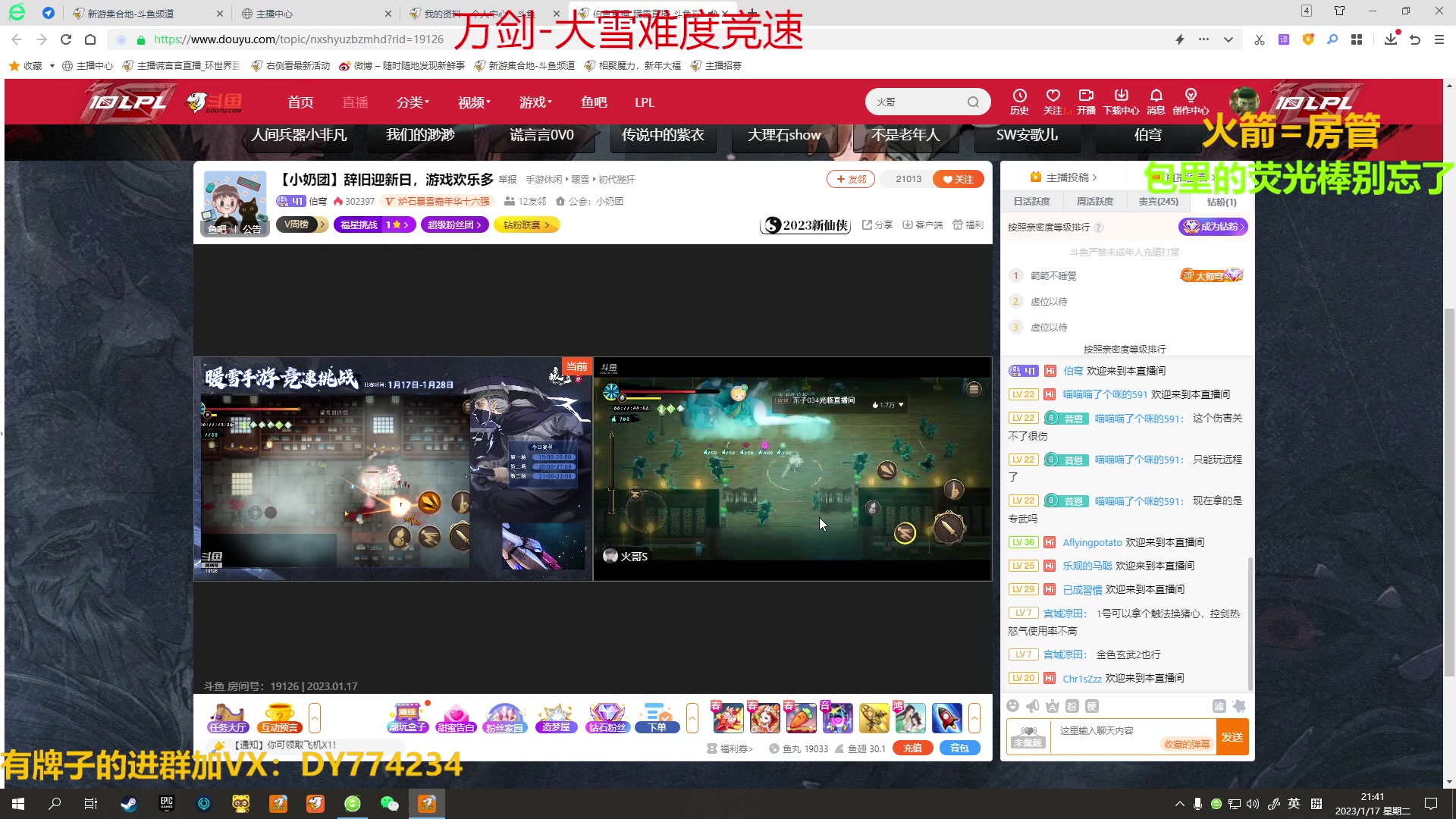Open 鱼吧 in Douyu navigation
The height and width of the screenshot is (819, 1456).
tap(594, 102)
